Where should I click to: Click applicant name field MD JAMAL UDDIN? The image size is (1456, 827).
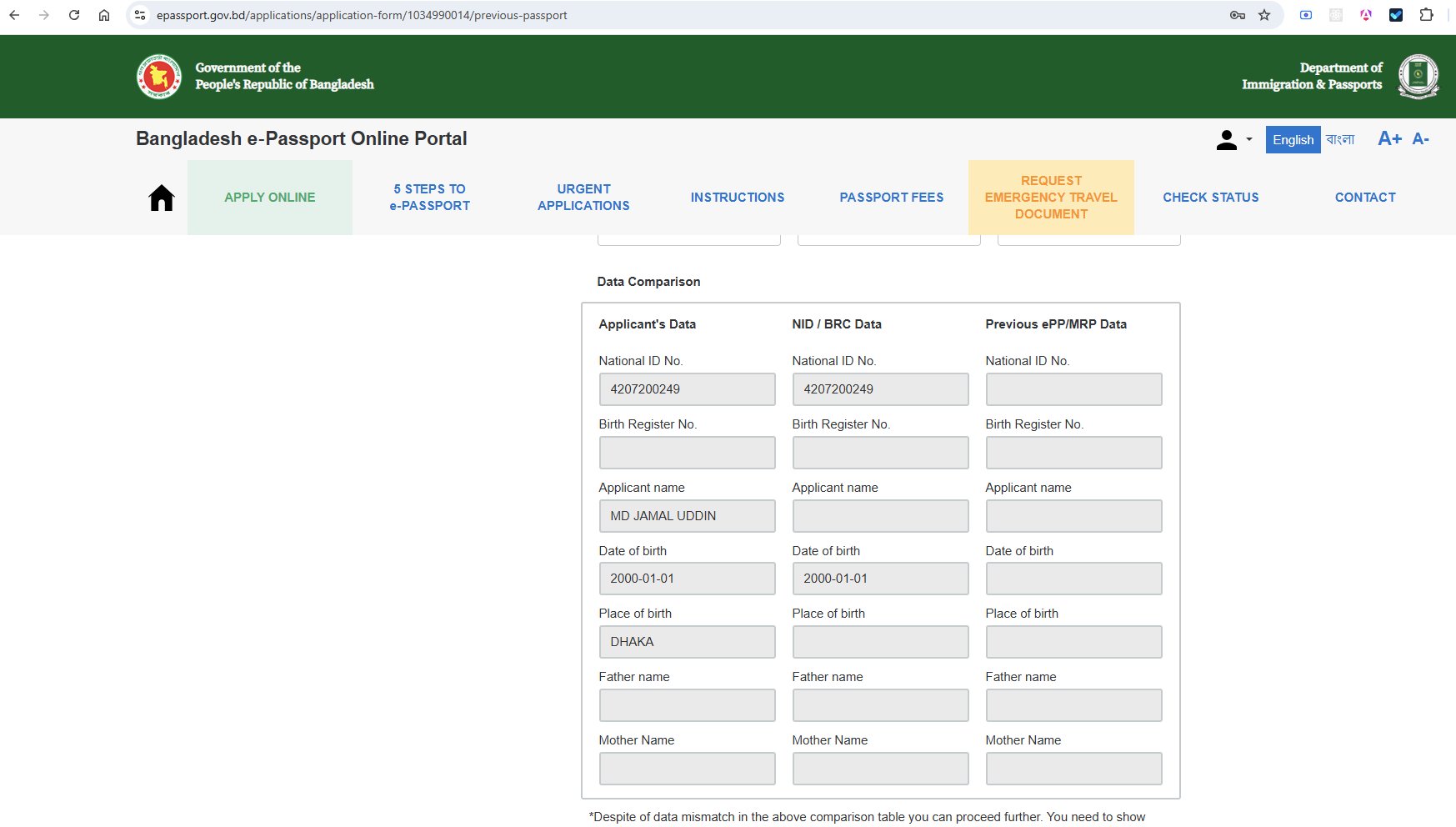[687, 516]
